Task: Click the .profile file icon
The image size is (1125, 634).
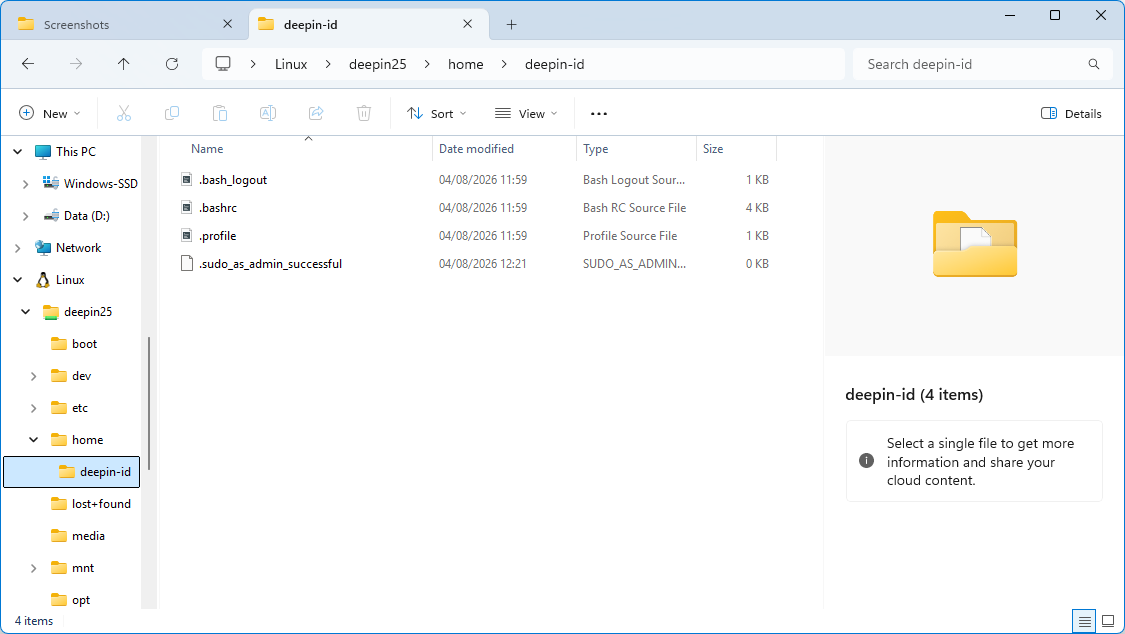Action: pos(187,235)
